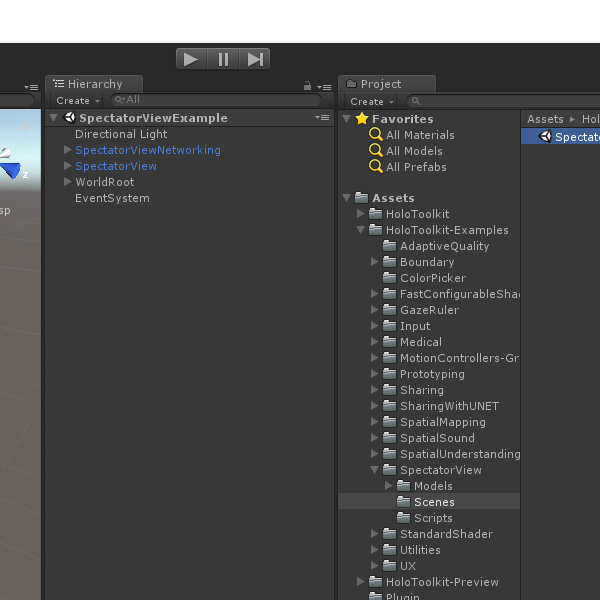Viewport: 600px width, 600px height.
Task: Expand the FastConfigurableShader folder
Action: tap(375, 293)
